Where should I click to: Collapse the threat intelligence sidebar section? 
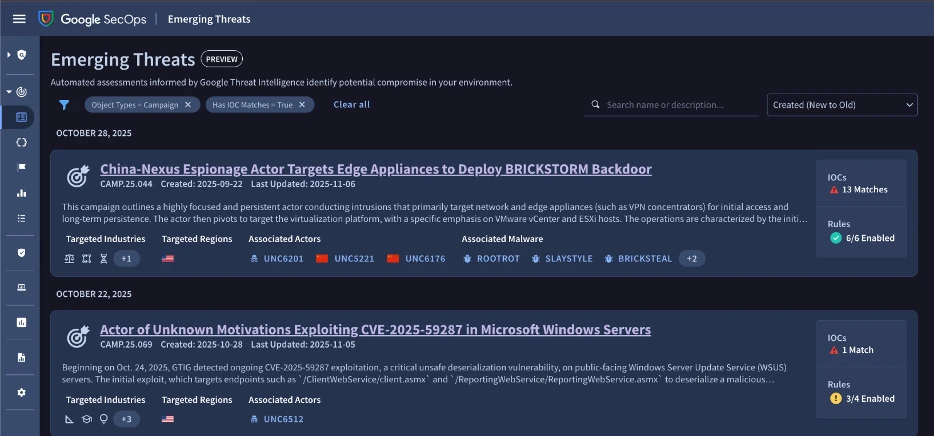point(9,91)
